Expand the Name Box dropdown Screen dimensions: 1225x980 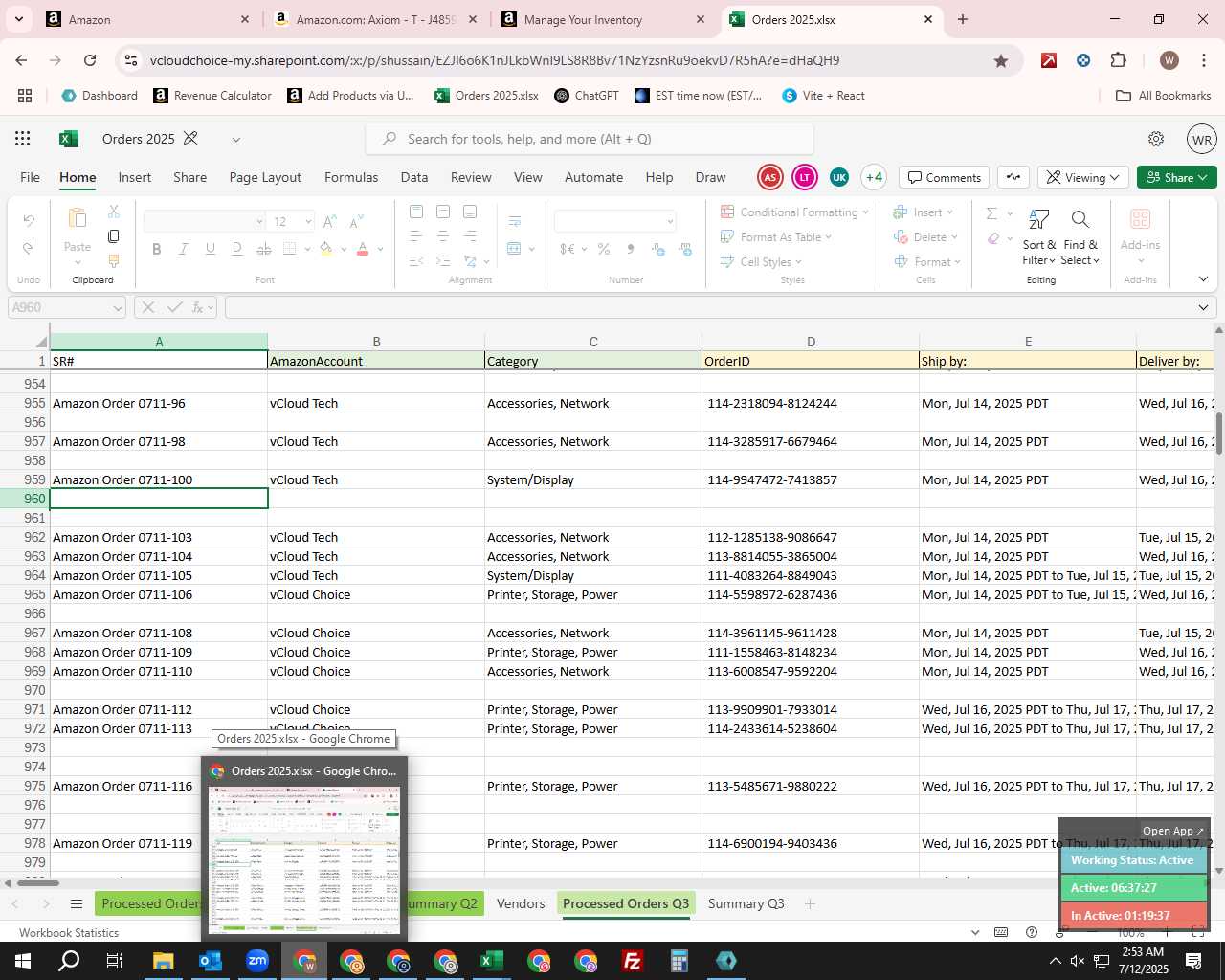tap(118, 307)
